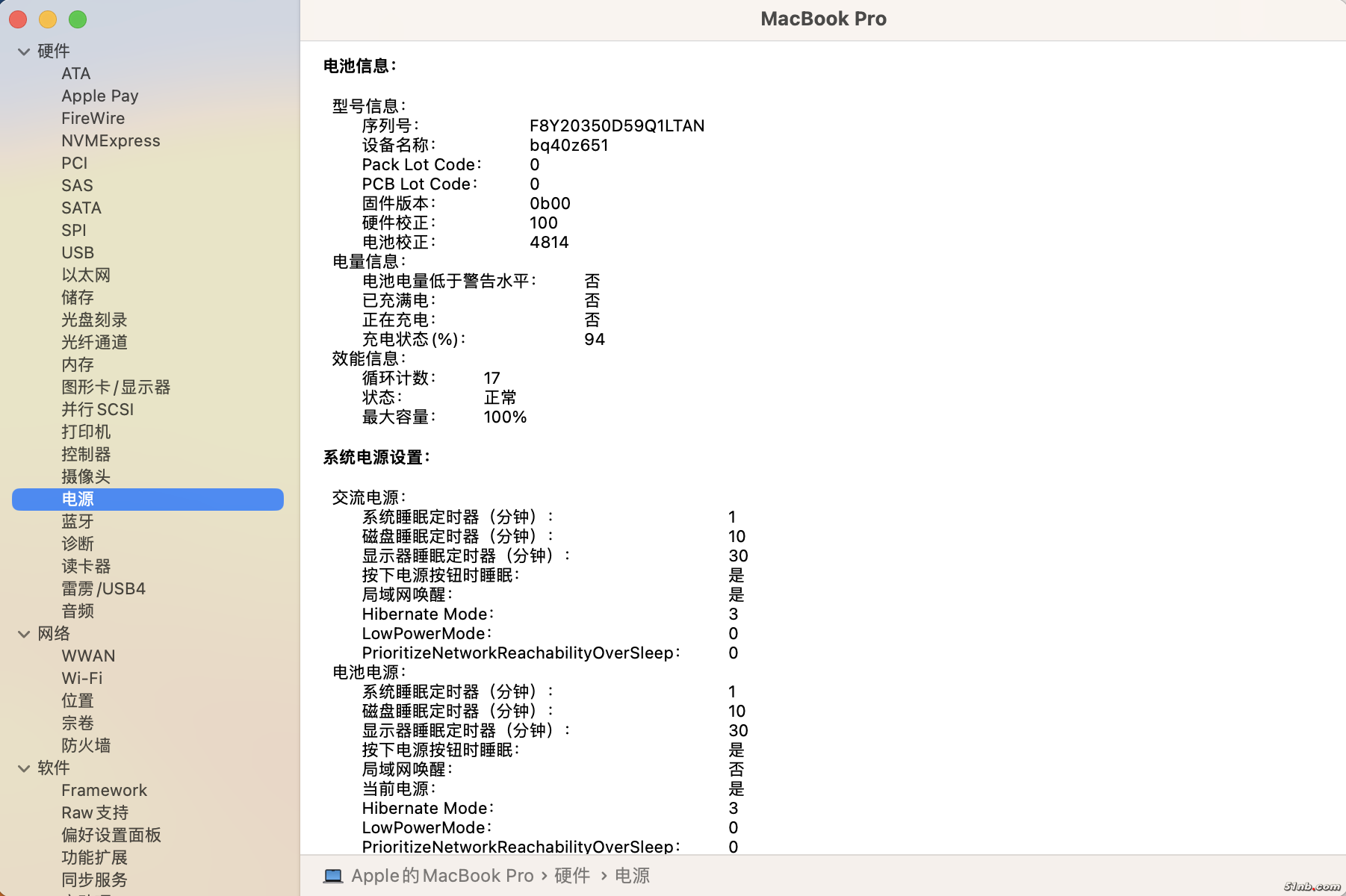Click the laptop icon in path bar
1346x896 pixels.
click(x=333, y=876)
